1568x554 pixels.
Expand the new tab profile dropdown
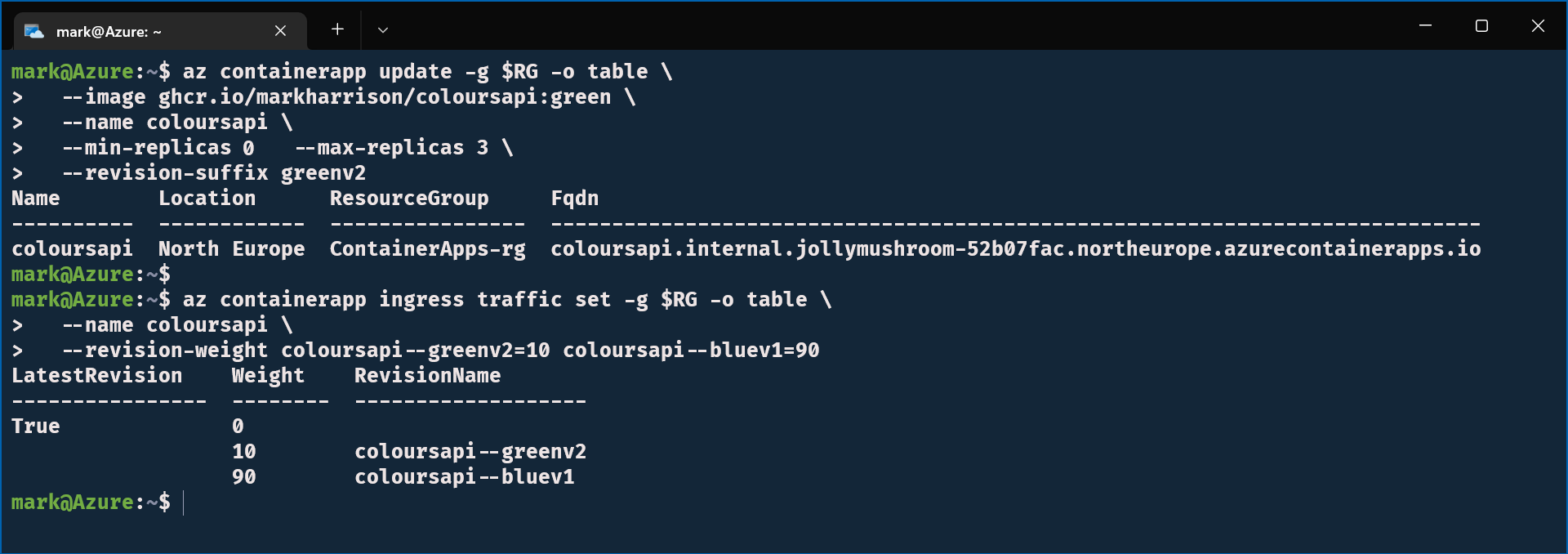tap(382, 30)
